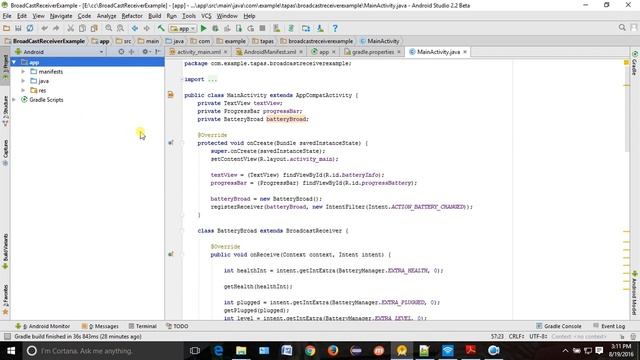Open the Refactor menu
Screen dimensions: 640x360
tap(132, 16)
